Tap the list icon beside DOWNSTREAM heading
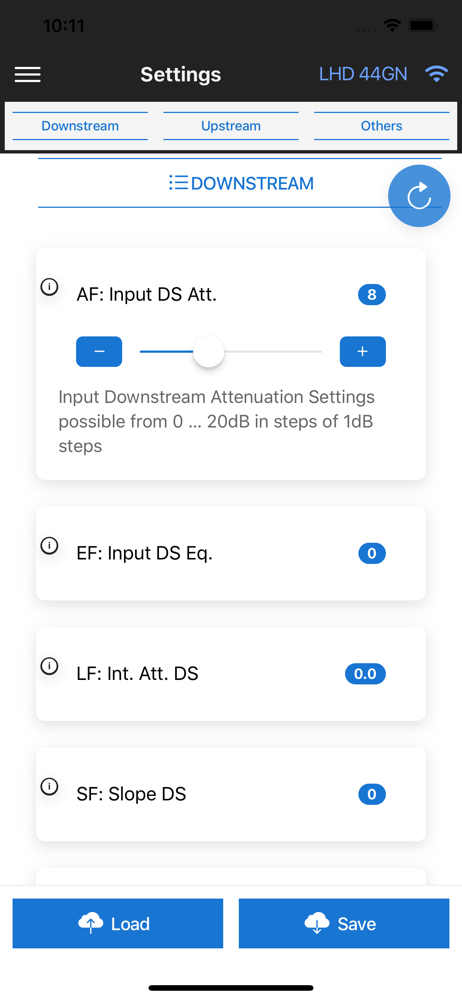The width and height of the screenshot is (462, 1000). tap(178, 183)
